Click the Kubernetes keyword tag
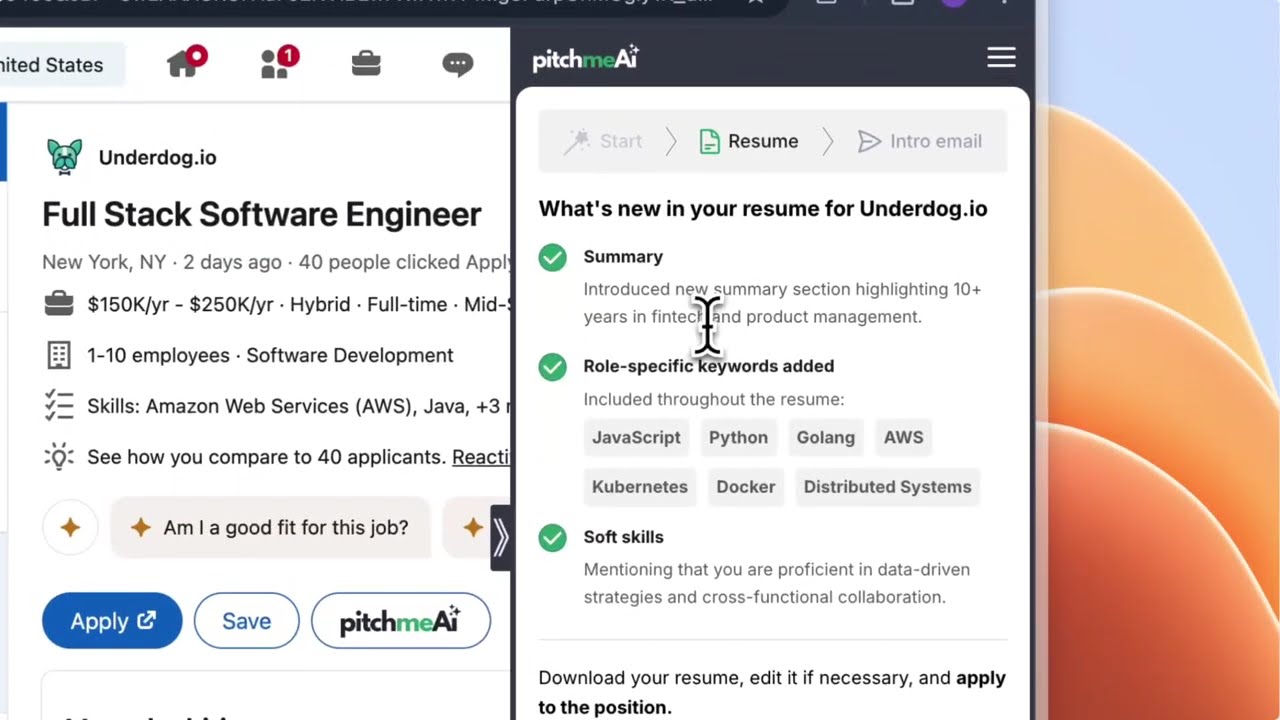 pyautogui.click(x=640, y=487)
